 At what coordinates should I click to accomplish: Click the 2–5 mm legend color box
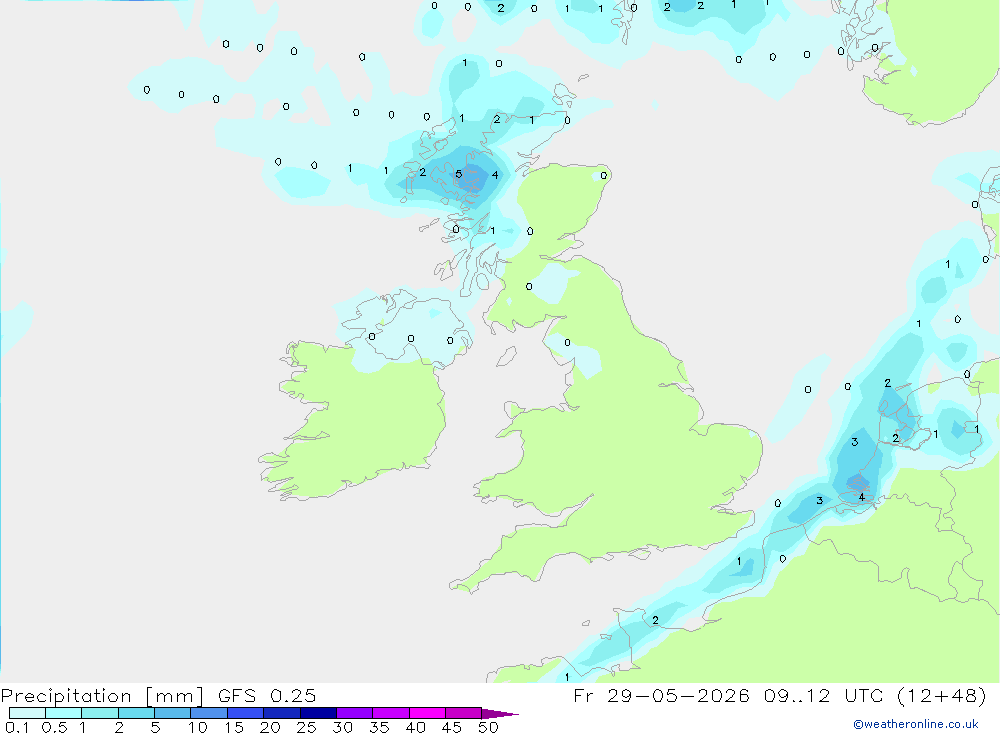[x=136, y=713]
